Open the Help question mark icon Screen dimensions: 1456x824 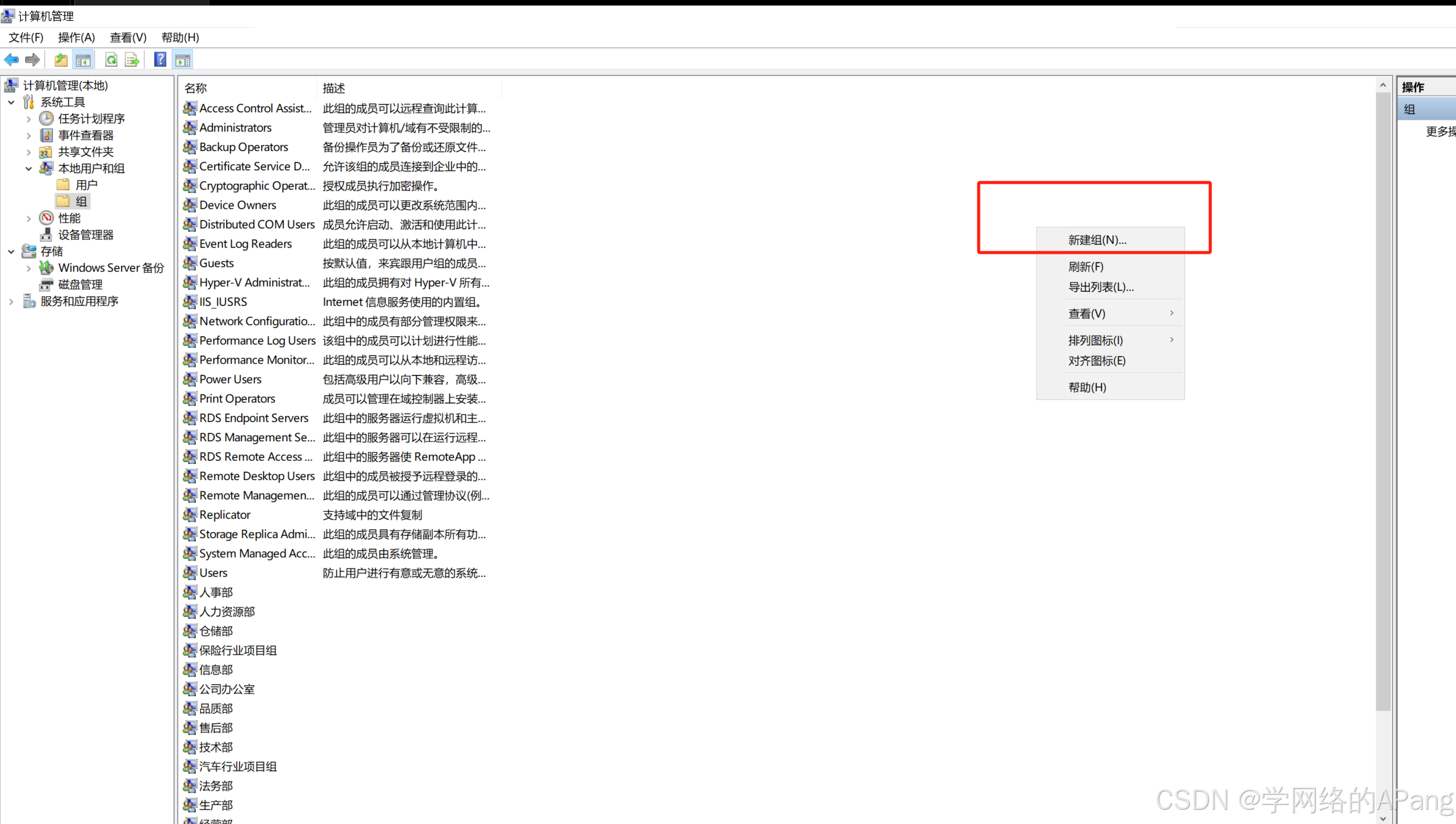(x=160, y=60)
